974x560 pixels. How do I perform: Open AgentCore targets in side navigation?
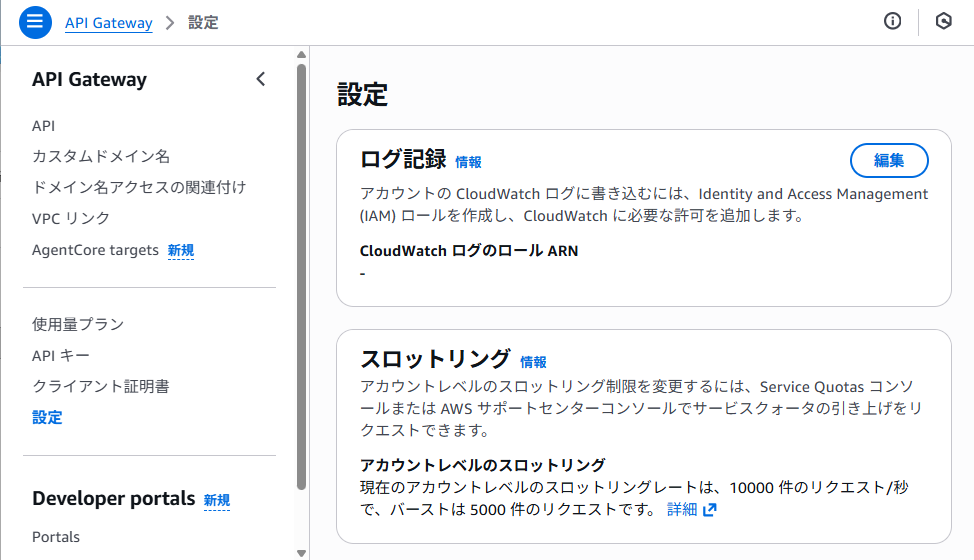point(95,250)
